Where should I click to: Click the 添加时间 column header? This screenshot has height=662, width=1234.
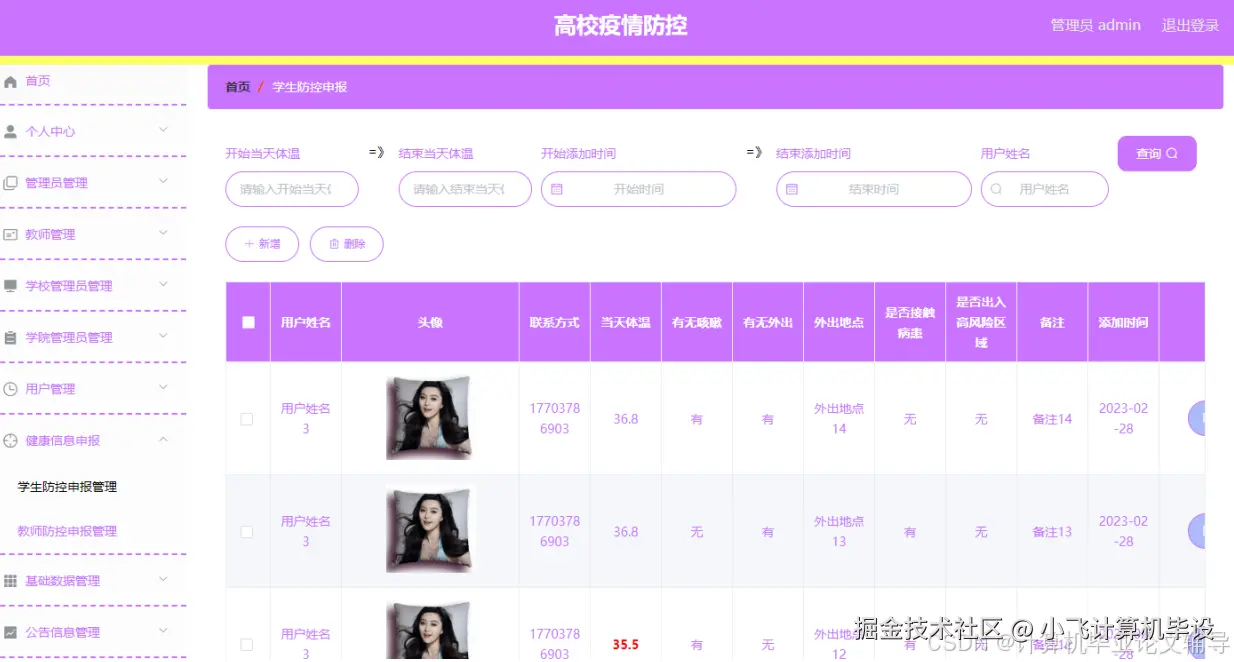[1123, 323]
